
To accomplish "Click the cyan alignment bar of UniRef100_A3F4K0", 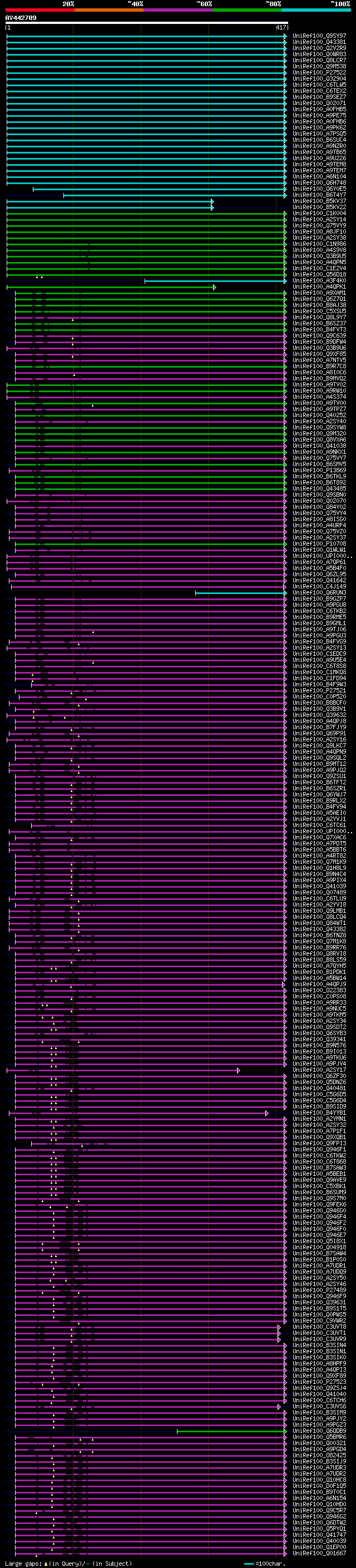I will point(215,281).
